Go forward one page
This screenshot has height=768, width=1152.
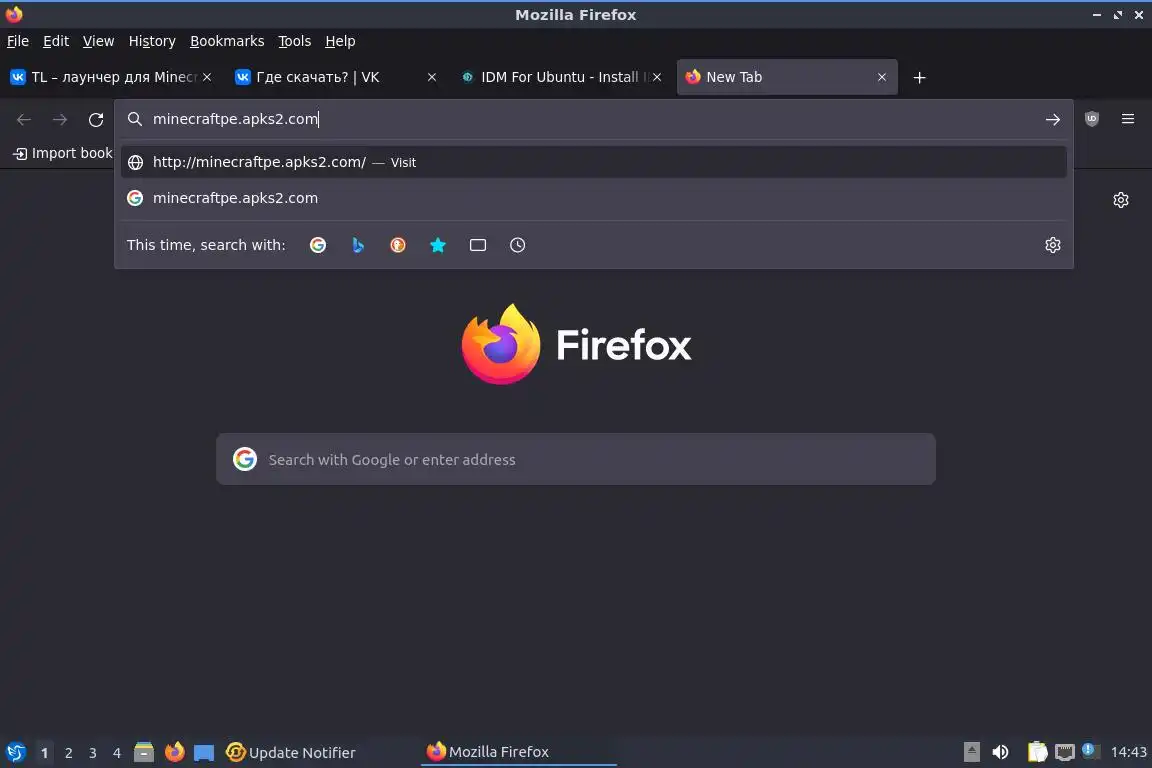tap(60, 119)
